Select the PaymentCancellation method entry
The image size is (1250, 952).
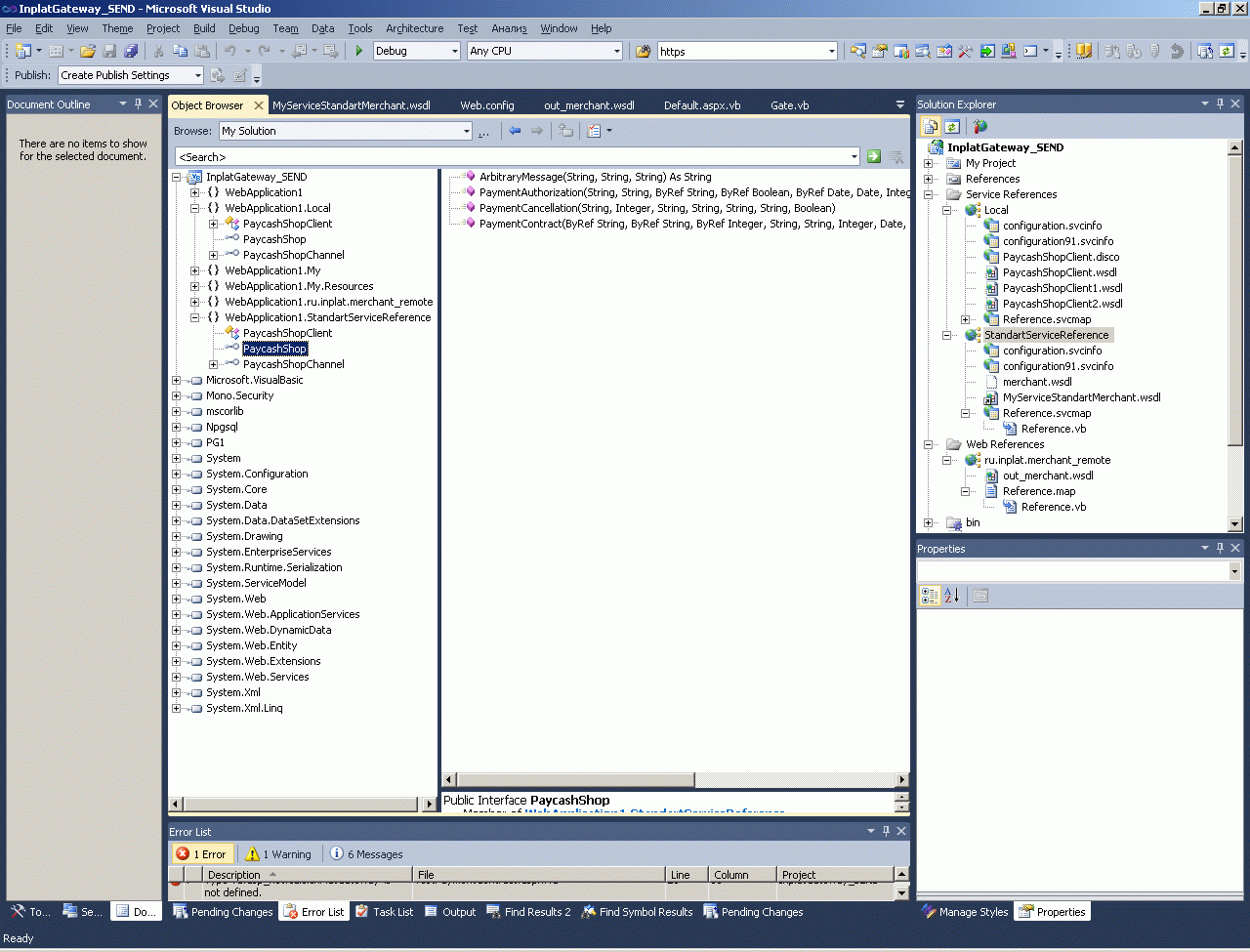point(657,208)
